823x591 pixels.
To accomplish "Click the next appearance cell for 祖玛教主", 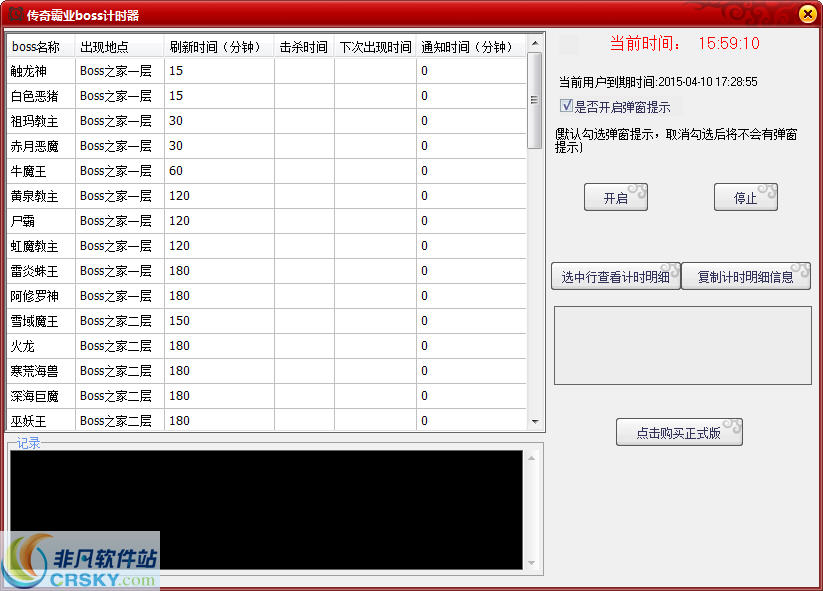I will (x=375, y=121).
